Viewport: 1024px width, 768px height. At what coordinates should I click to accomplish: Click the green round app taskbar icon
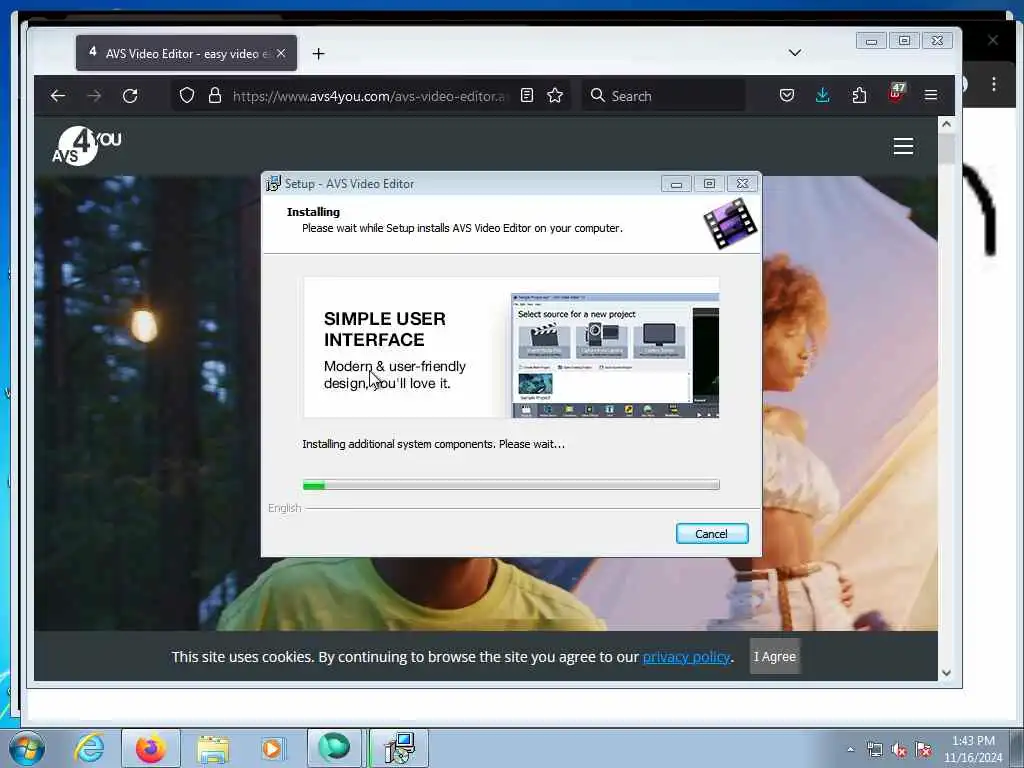point(334,748)
